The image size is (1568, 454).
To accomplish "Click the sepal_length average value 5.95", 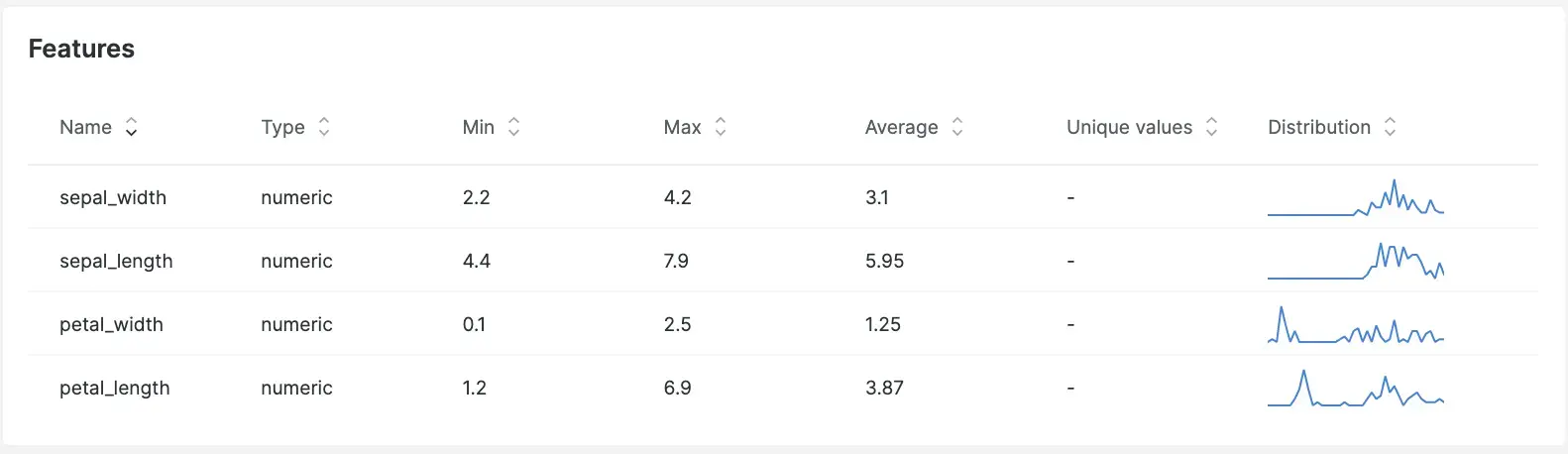I will click(884, 261).
